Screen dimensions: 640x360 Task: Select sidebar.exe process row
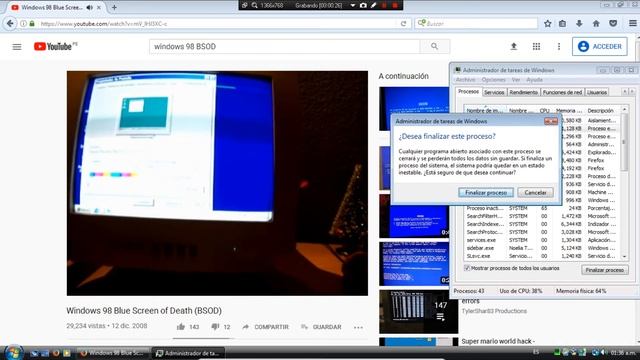tap(542, 248)
